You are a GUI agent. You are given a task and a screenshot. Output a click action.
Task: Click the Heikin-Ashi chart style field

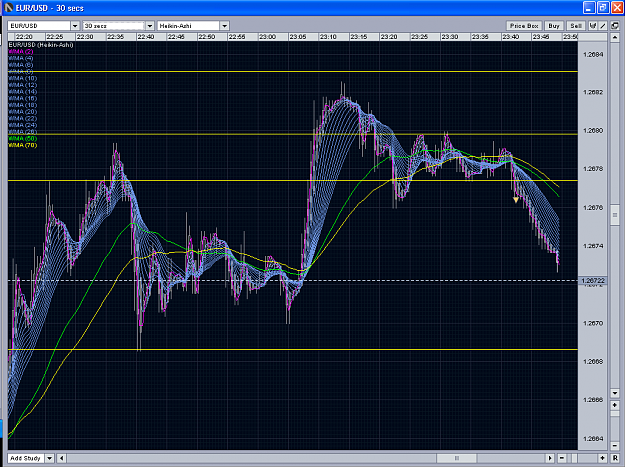click(x=189, y=26)
